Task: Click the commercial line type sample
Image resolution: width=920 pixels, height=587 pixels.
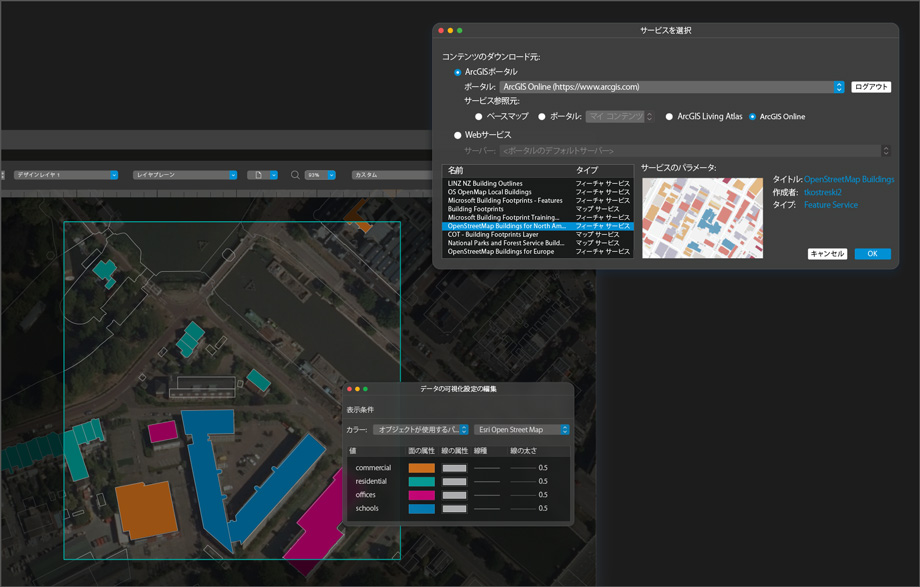Action: tap(487, 468)
